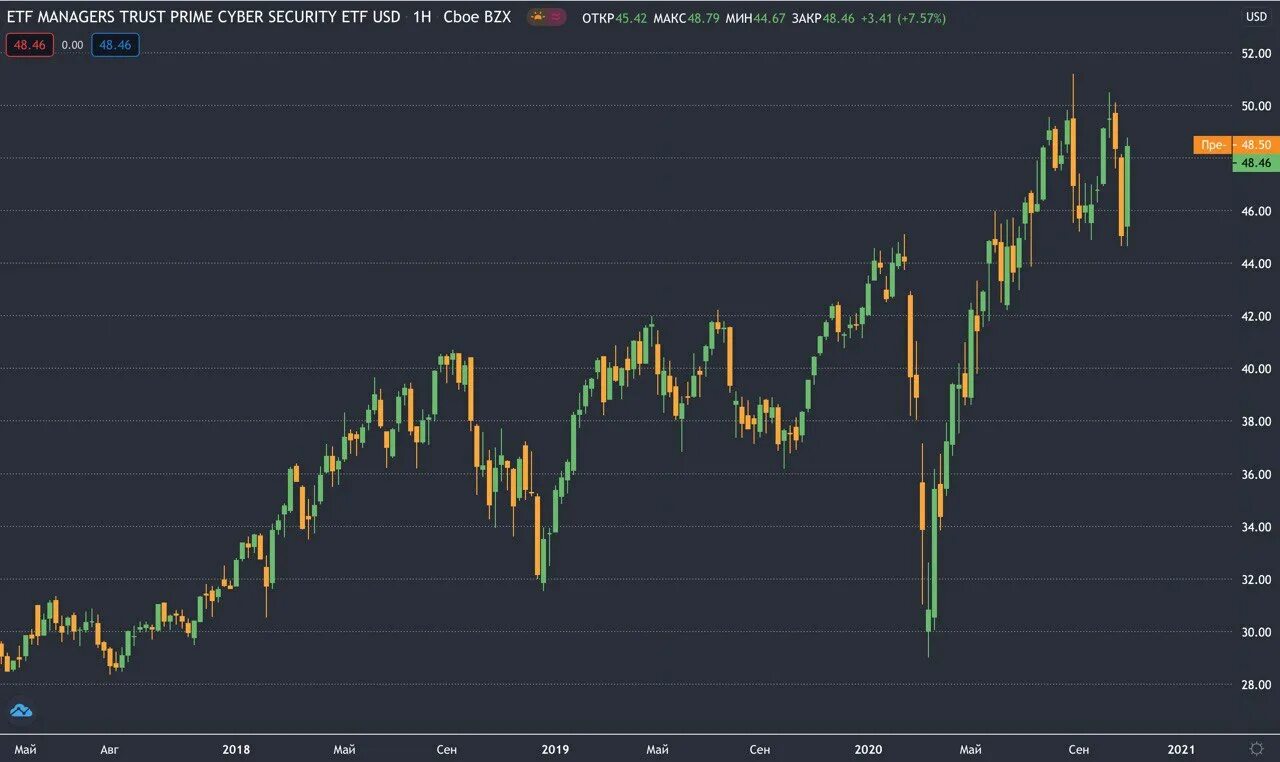The width and height of the screenshot is (1280, 762).
Task: Click the 42.00 price axis label
Action: 1255,316
